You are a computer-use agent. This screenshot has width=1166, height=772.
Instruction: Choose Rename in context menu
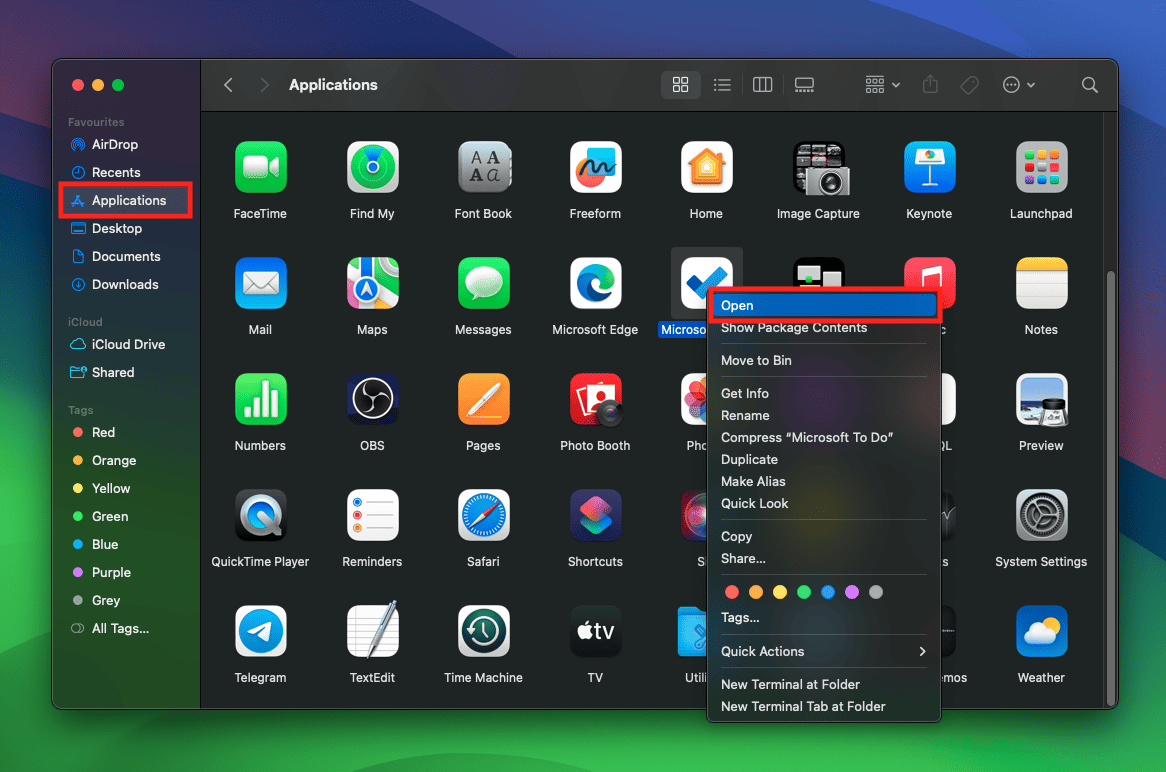823,416
